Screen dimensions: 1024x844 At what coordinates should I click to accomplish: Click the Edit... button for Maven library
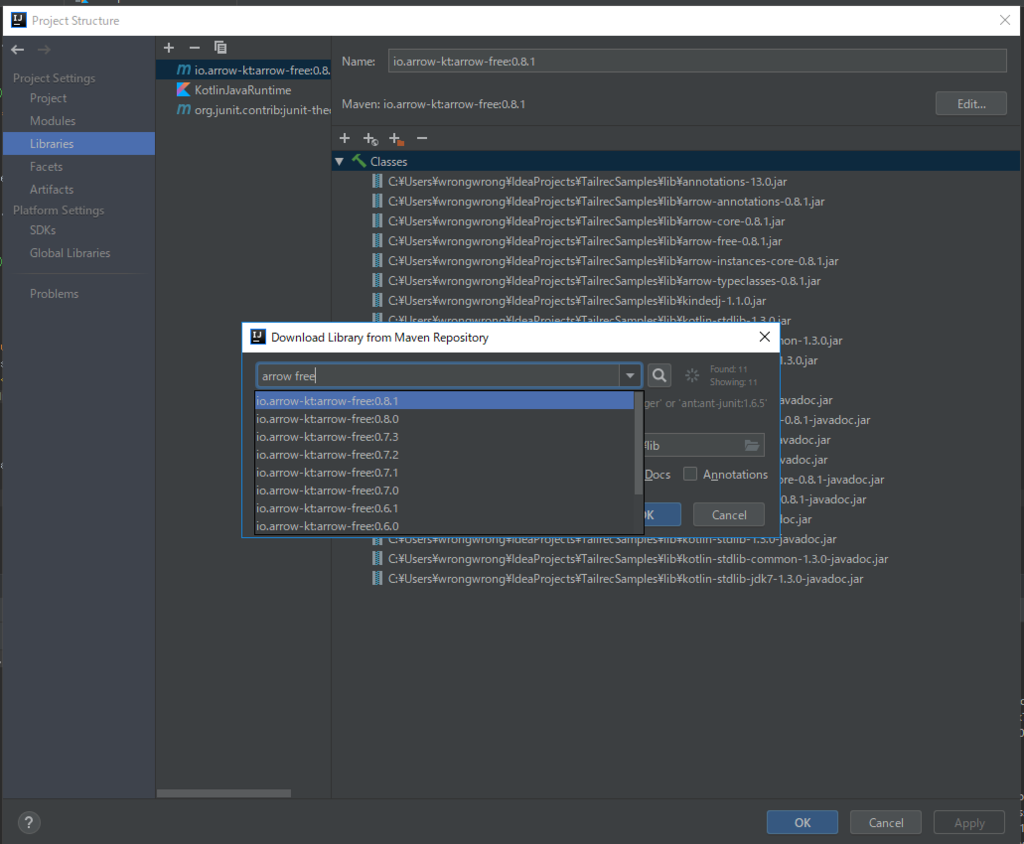coord(970,104)
